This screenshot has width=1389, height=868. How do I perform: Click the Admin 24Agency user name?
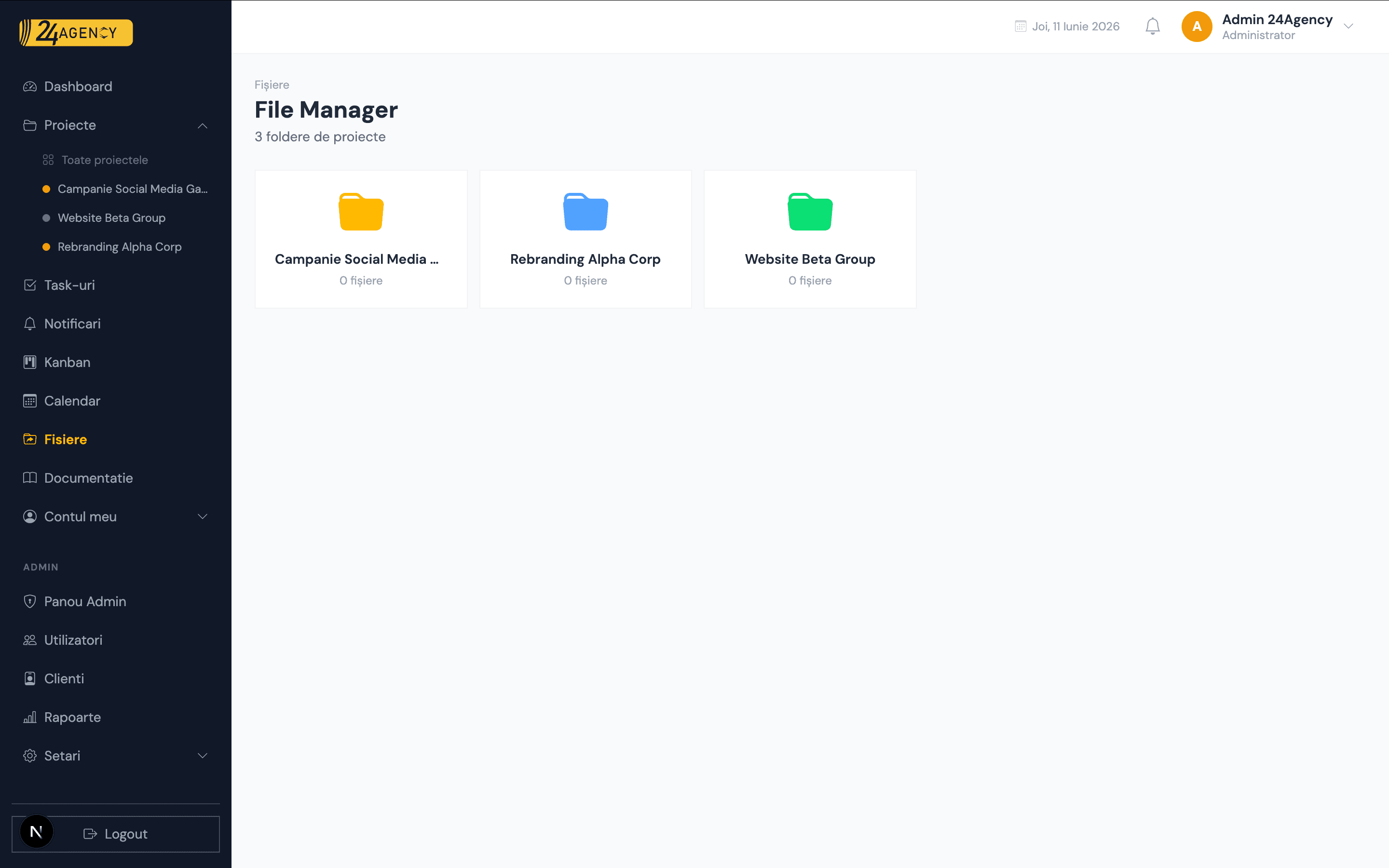(1277, 19)
